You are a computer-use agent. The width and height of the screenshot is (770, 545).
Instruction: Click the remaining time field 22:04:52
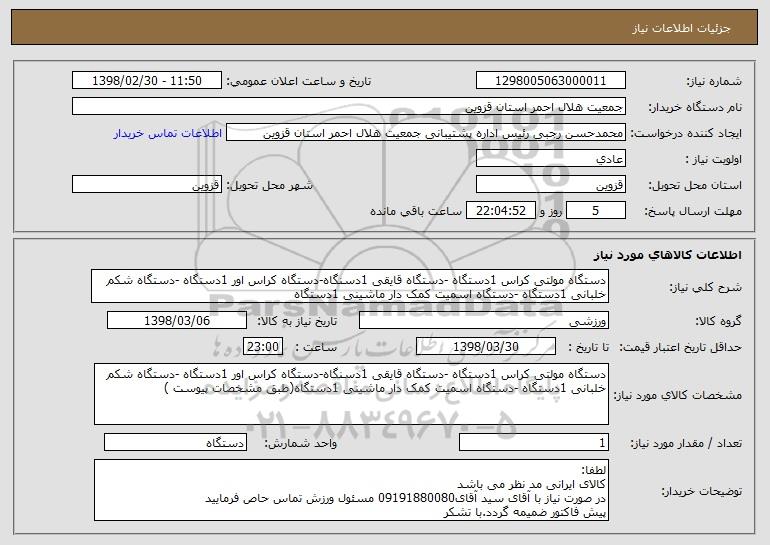pyautogui.click(x=500, y=211)
